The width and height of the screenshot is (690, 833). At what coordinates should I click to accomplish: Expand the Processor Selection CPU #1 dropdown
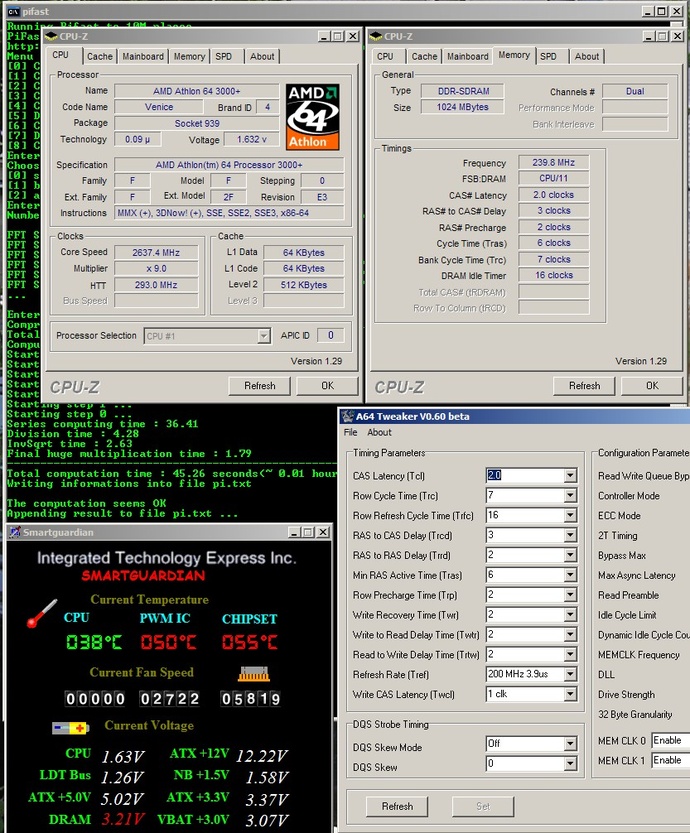point(263,336)
